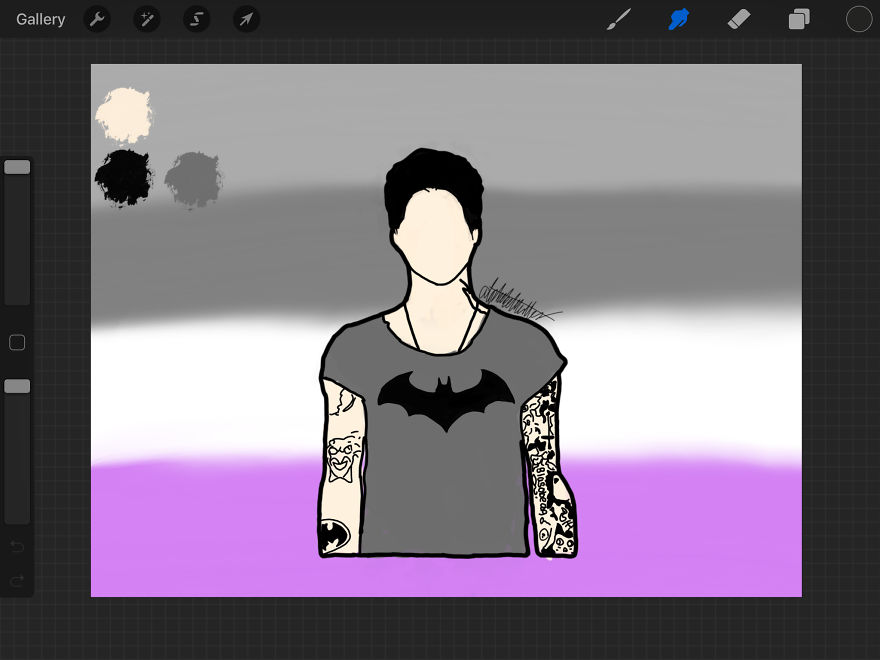
Task: Tap the opacity slider handle
Action: pyautogui.click(x=17, y=386)
